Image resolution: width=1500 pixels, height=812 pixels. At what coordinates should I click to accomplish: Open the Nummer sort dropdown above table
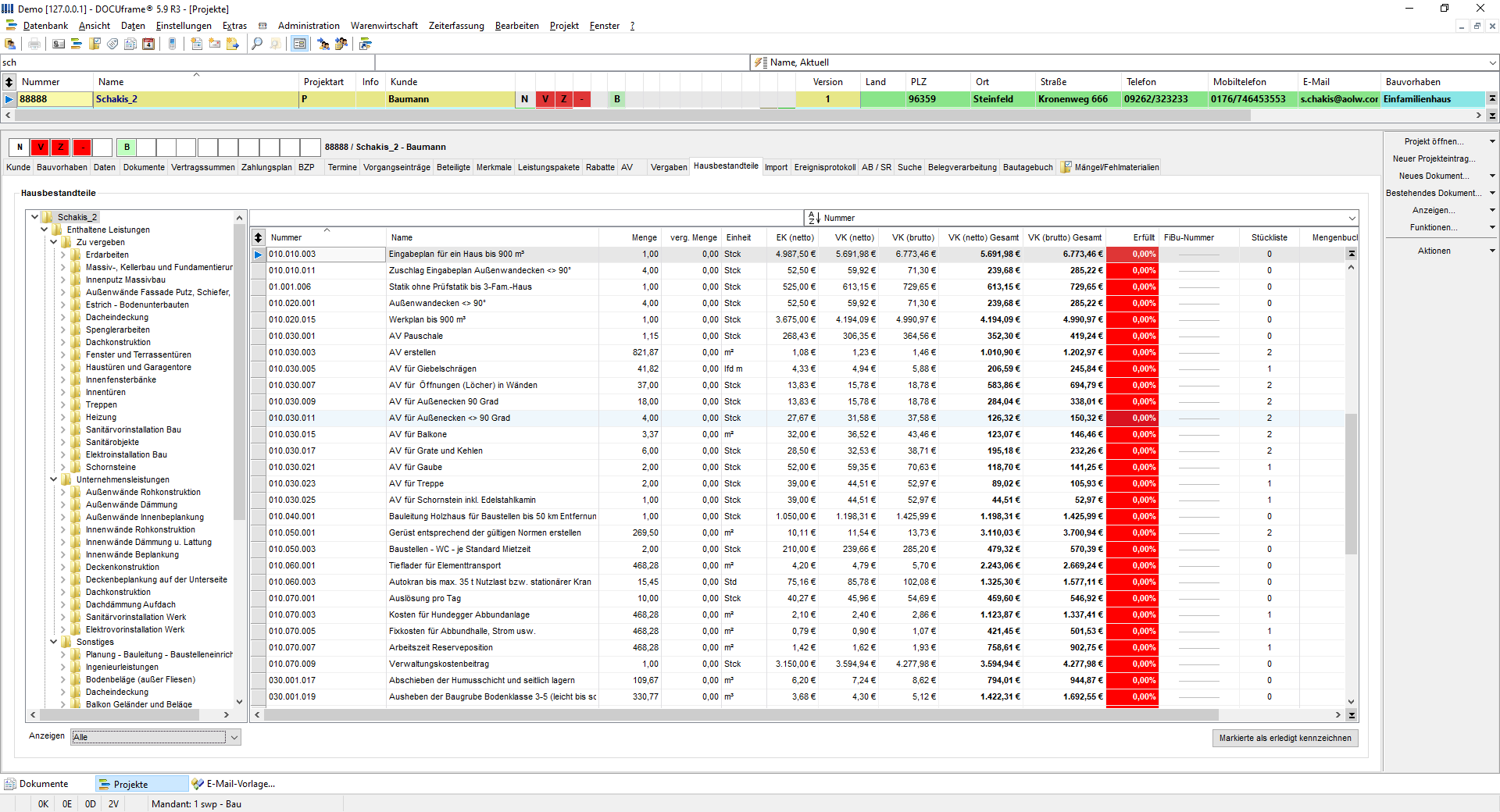click(1352, 218)
